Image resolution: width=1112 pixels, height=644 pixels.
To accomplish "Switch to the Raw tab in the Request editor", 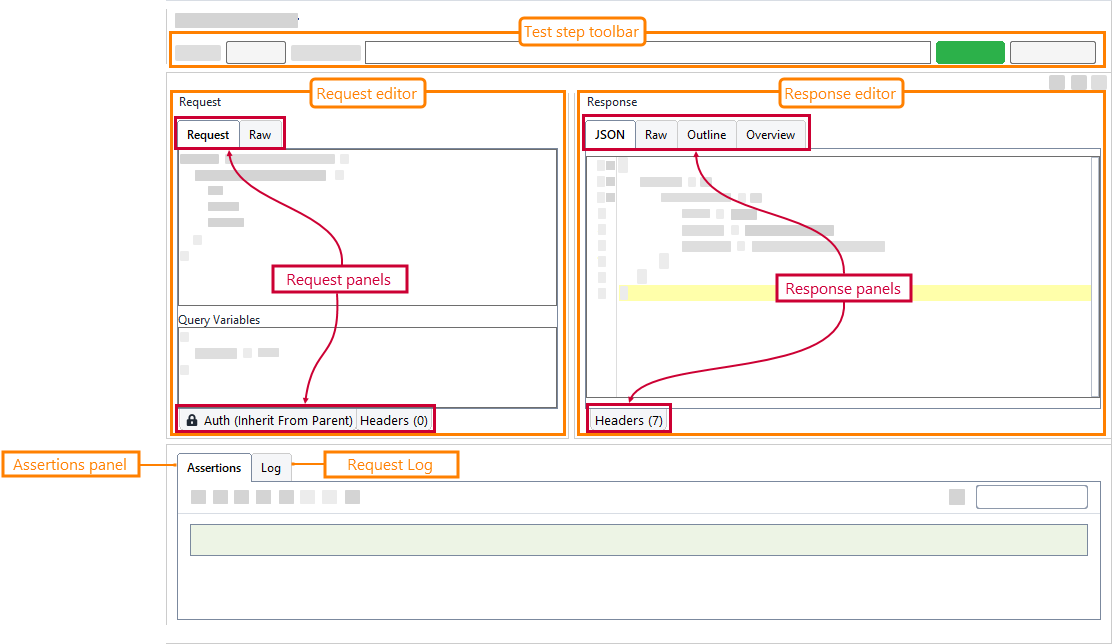I will tap(260, 134).
